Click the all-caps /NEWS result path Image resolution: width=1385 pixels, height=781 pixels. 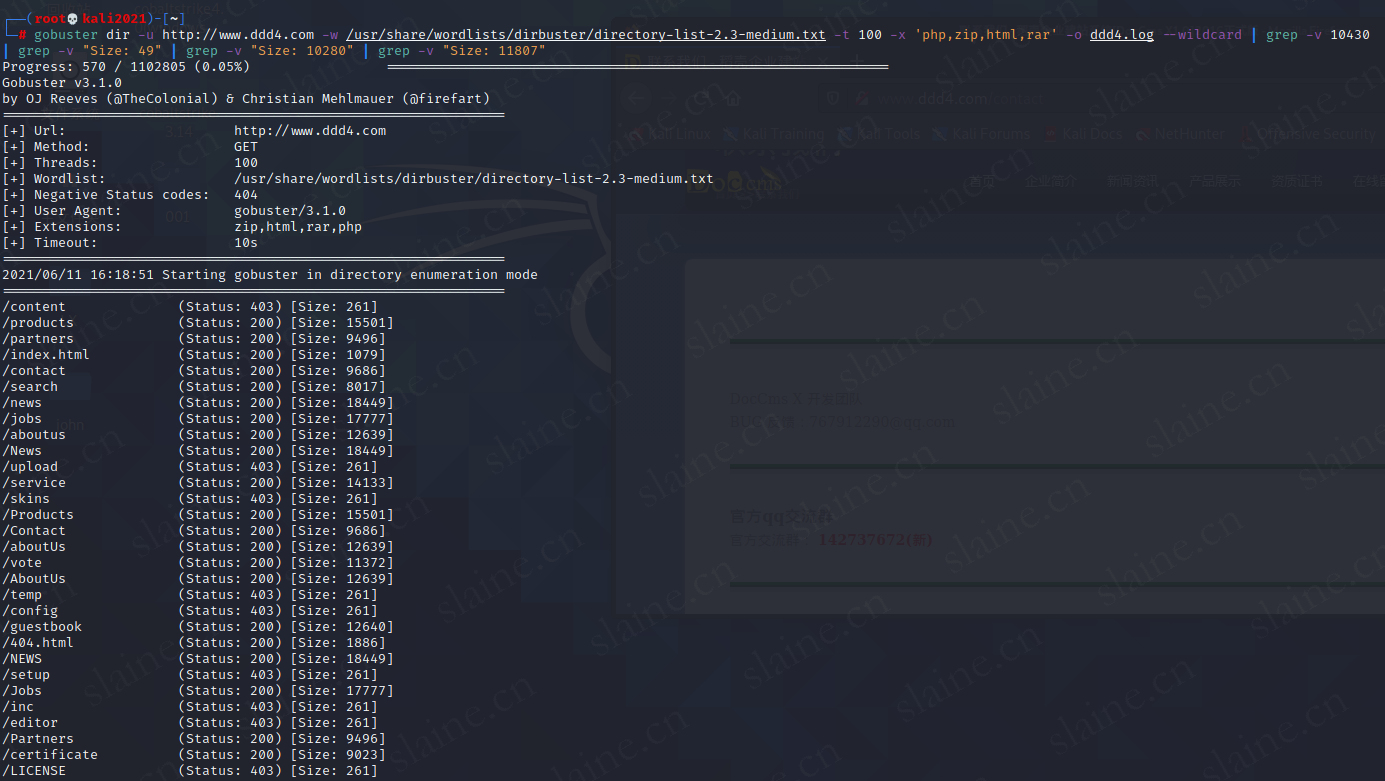coord(22,659)
